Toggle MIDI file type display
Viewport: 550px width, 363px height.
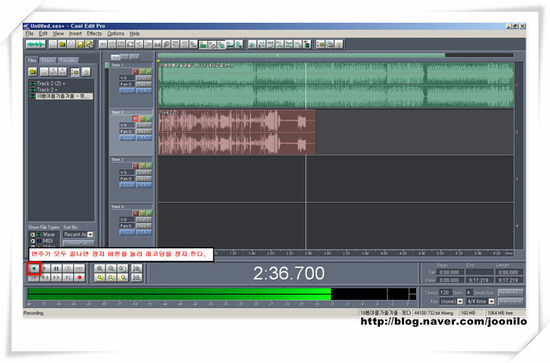(x=33, y=241)
